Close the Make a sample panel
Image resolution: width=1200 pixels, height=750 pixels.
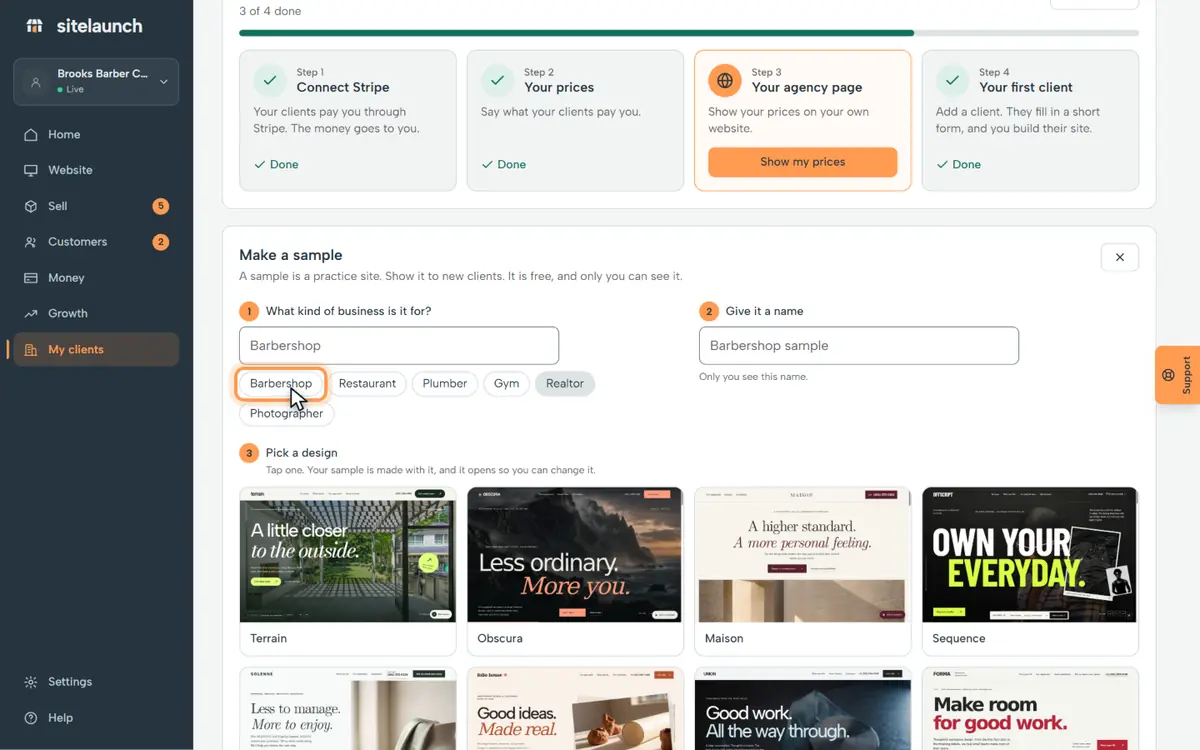click(x=1120, y=257)
